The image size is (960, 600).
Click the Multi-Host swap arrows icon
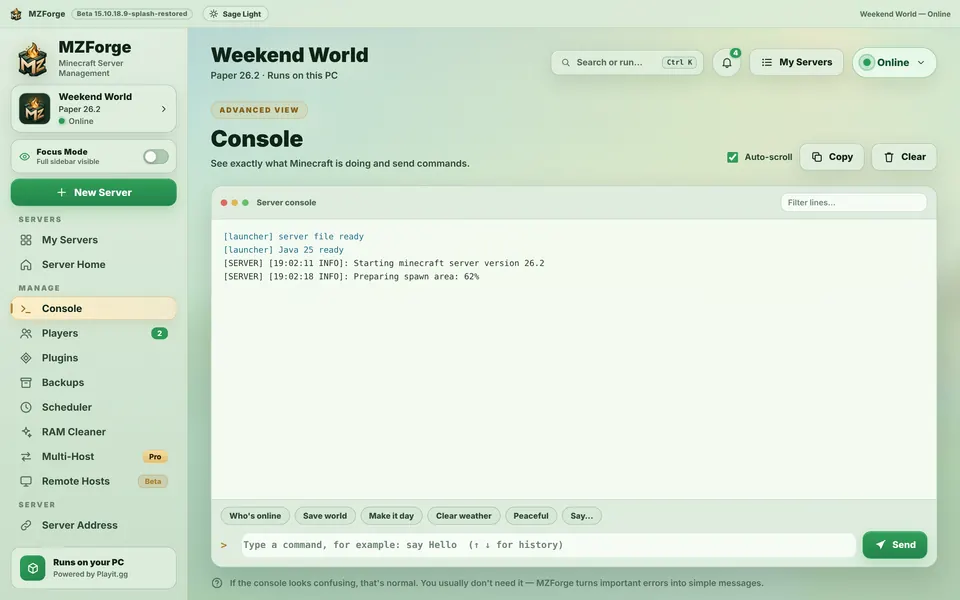point(26,457)
